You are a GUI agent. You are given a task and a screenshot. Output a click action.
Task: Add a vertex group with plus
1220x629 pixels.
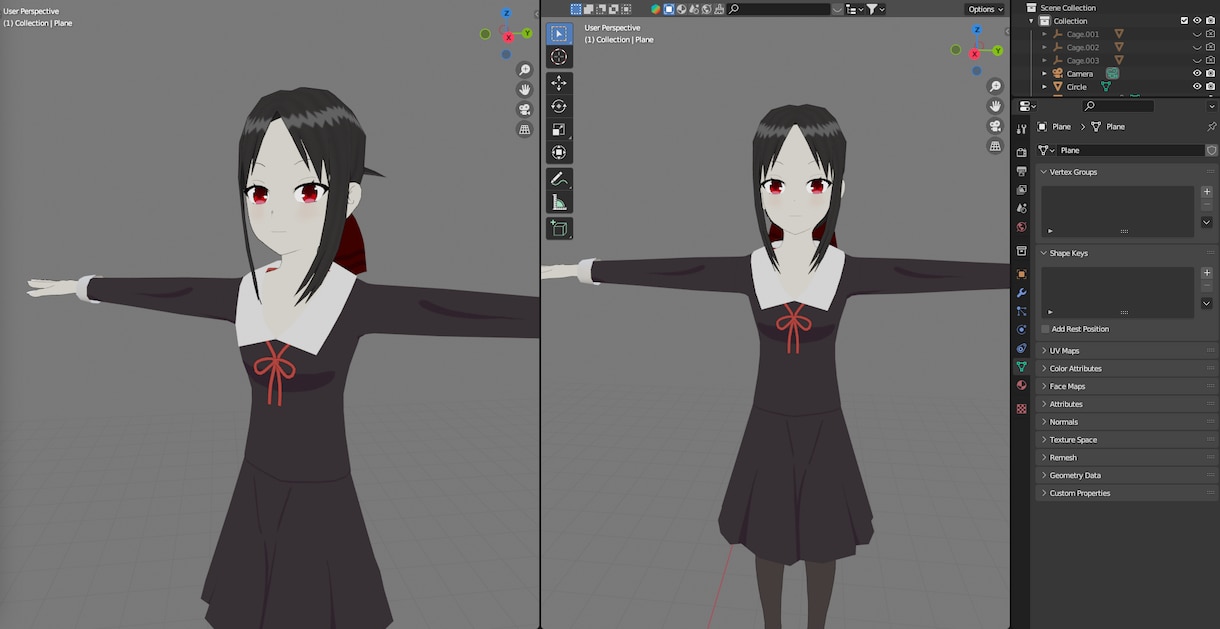(x=1207, y=192)
